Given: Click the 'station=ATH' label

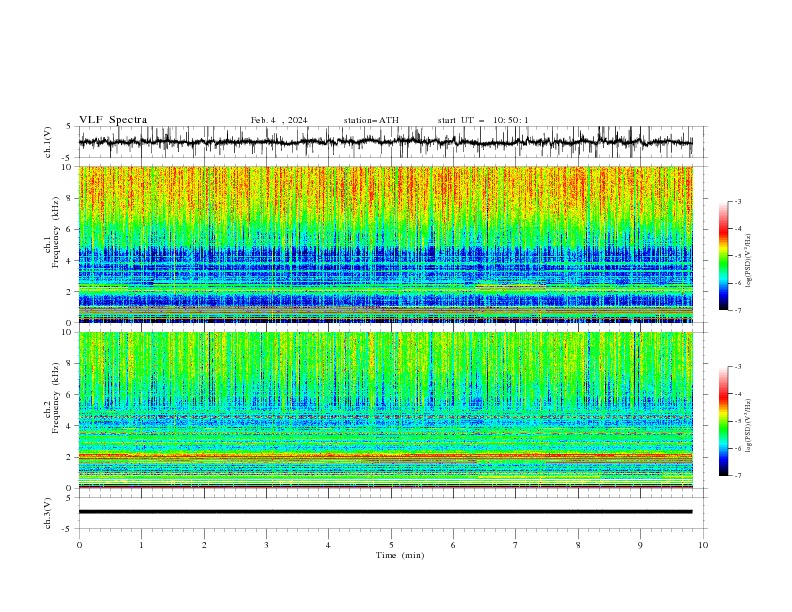Looking at the screenshot, I should [371, 120].
